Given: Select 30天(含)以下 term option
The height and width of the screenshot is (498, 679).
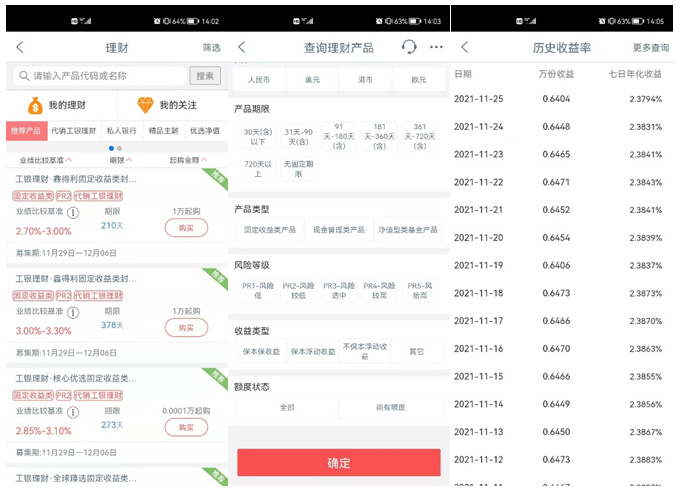Looking at the screenshot, I should pos(258,136).
